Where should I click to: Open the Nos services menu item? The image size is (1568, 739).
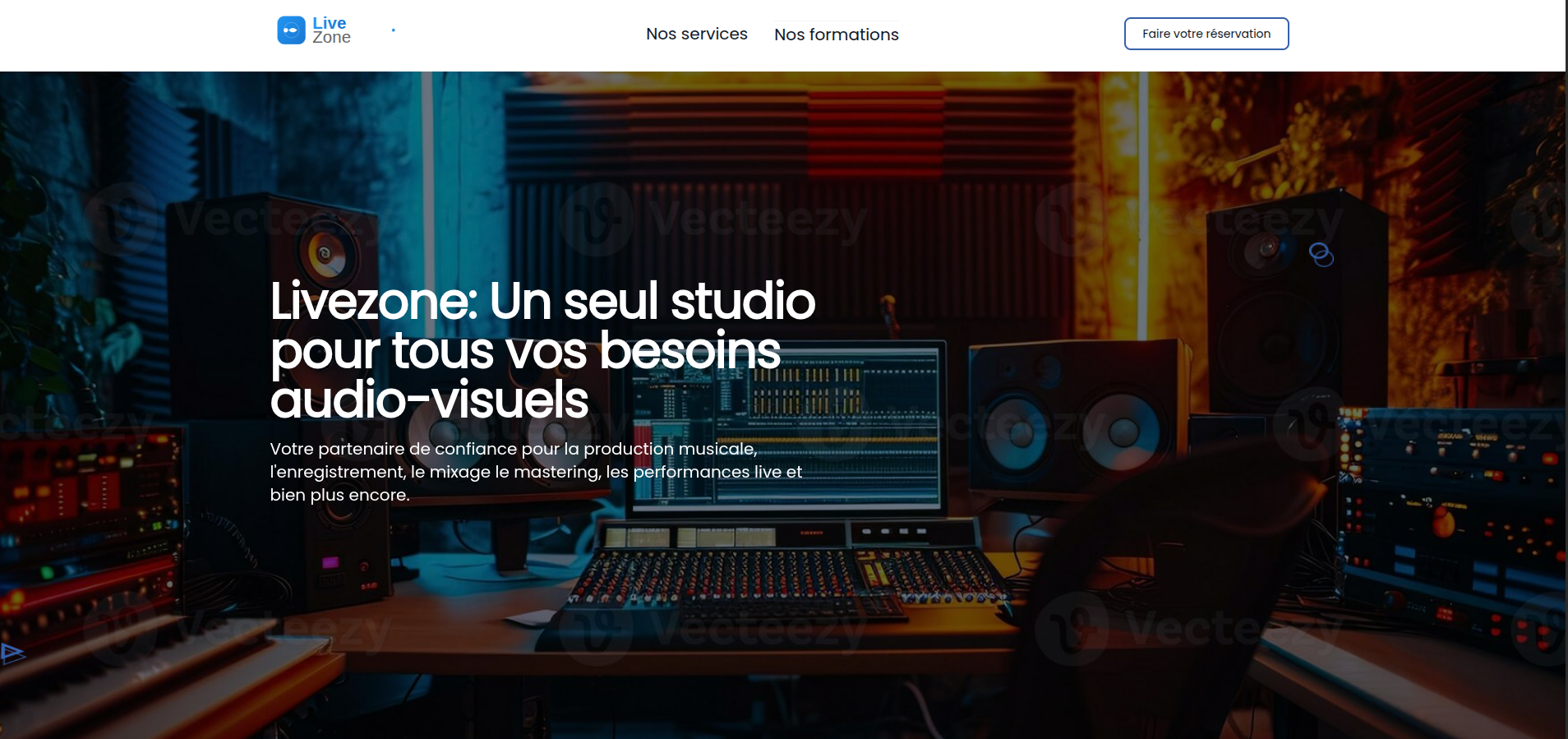coord(697,34)
